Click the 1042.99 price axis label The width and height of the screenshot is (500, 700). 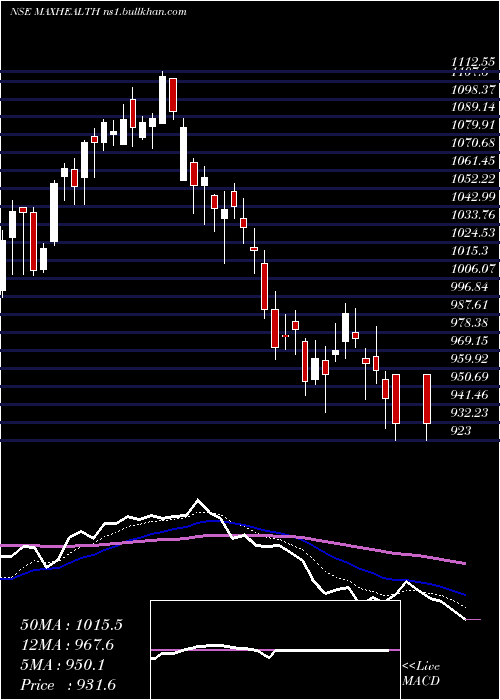click(472, 197)
